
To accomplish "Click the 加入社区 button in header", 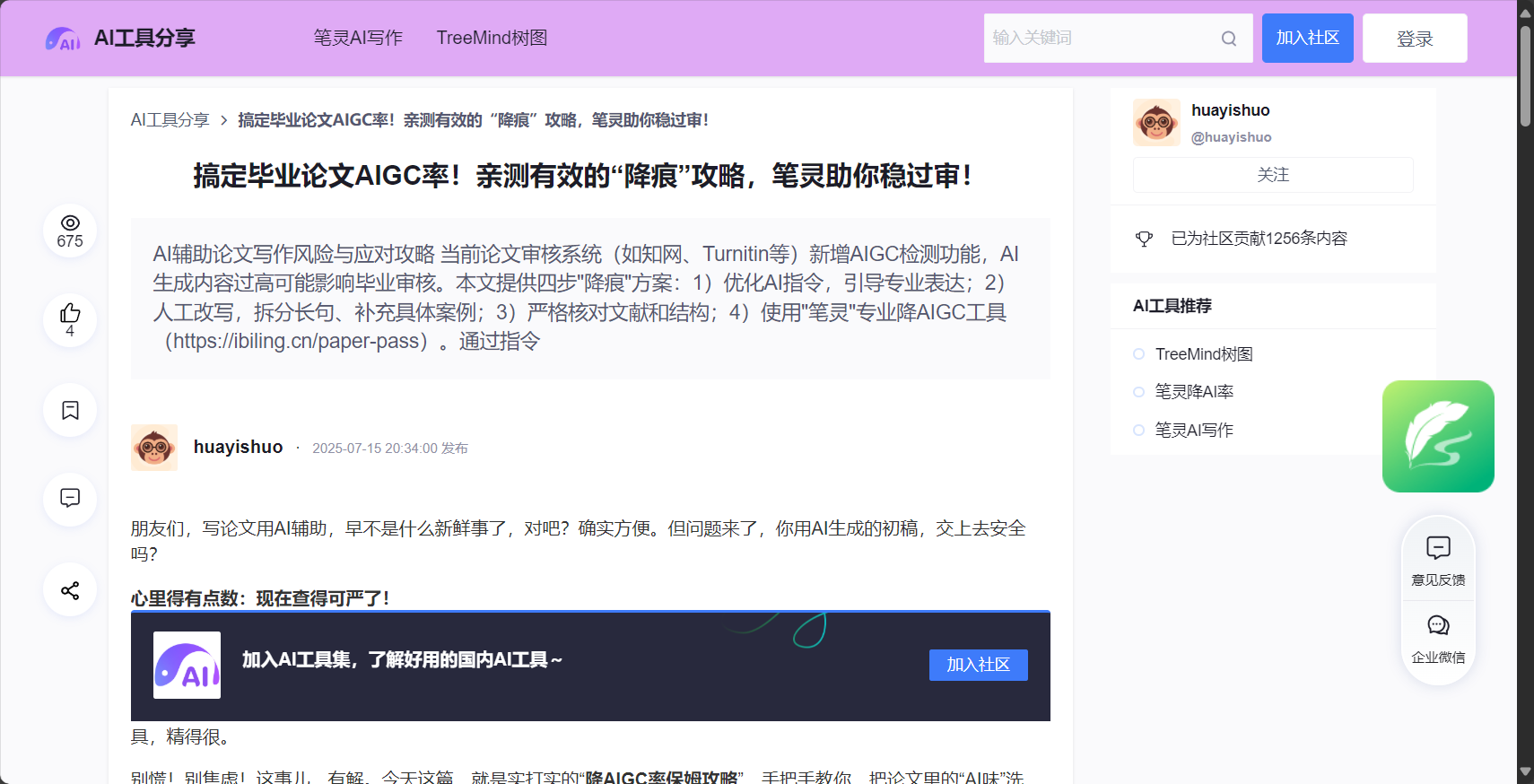I will pos(1307,38).
